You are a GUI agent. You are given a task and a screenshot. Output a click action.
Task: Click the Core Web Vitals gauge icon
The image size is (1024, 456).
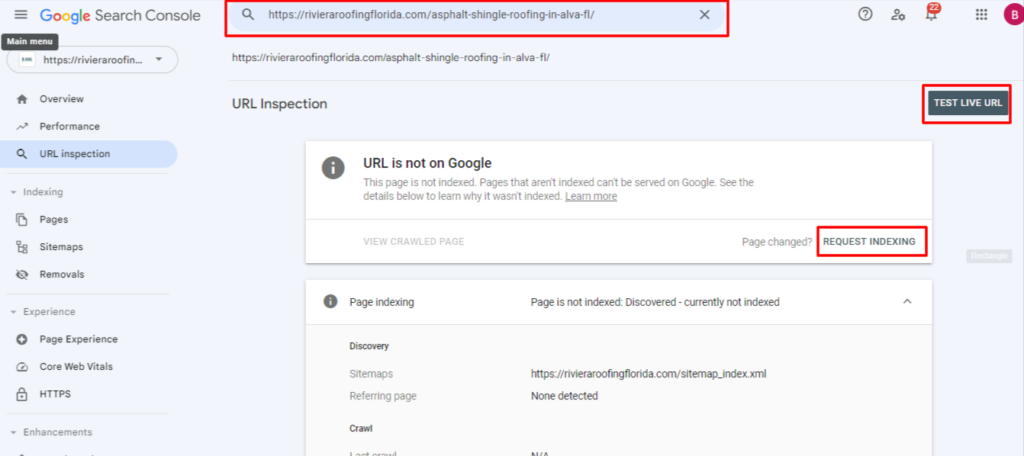(x=22, y=366)
